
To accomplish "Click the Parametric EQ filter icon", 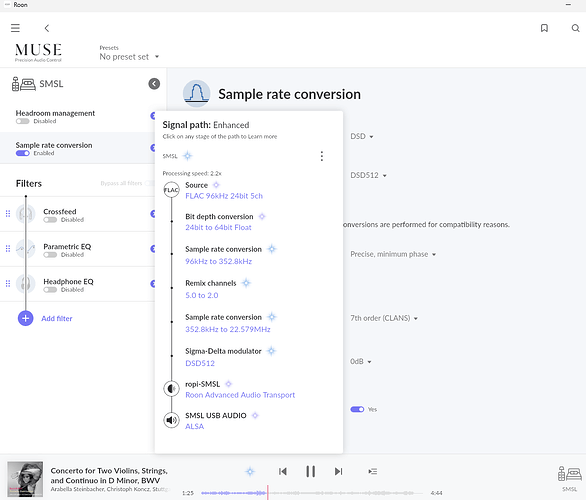I will (x=25, y=249).
